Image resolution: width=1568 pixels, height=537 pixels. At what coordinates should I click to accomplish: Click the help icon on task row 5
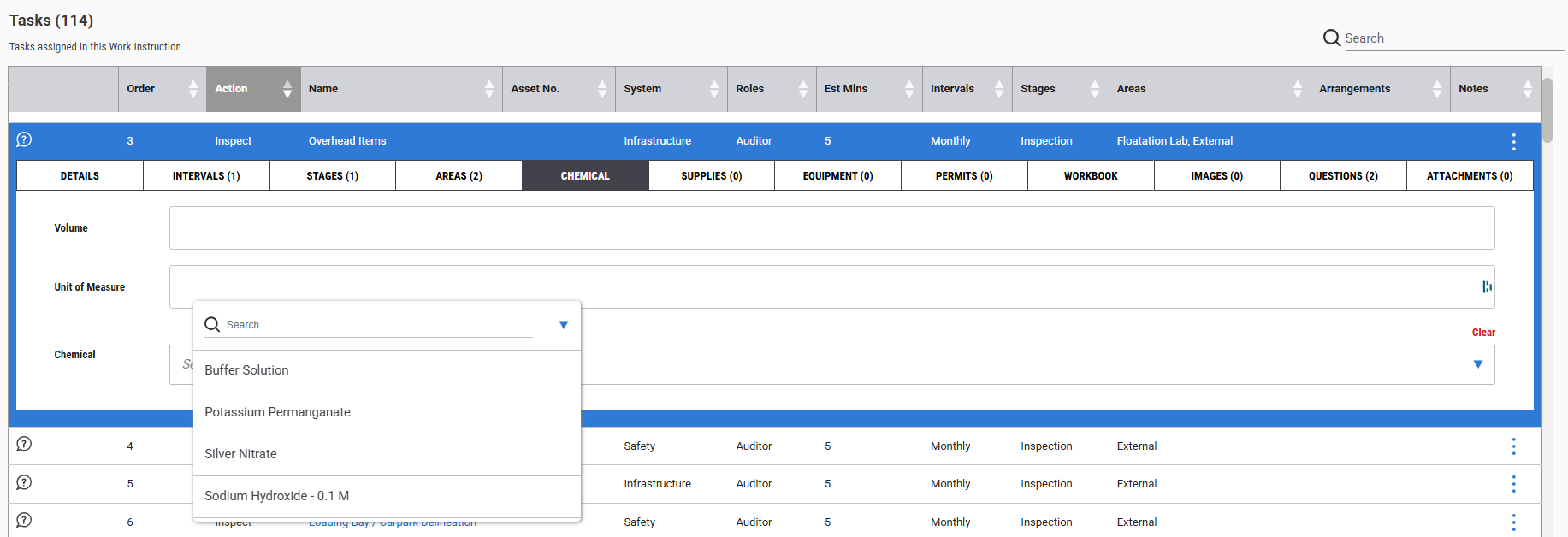(x=24, y=482)
